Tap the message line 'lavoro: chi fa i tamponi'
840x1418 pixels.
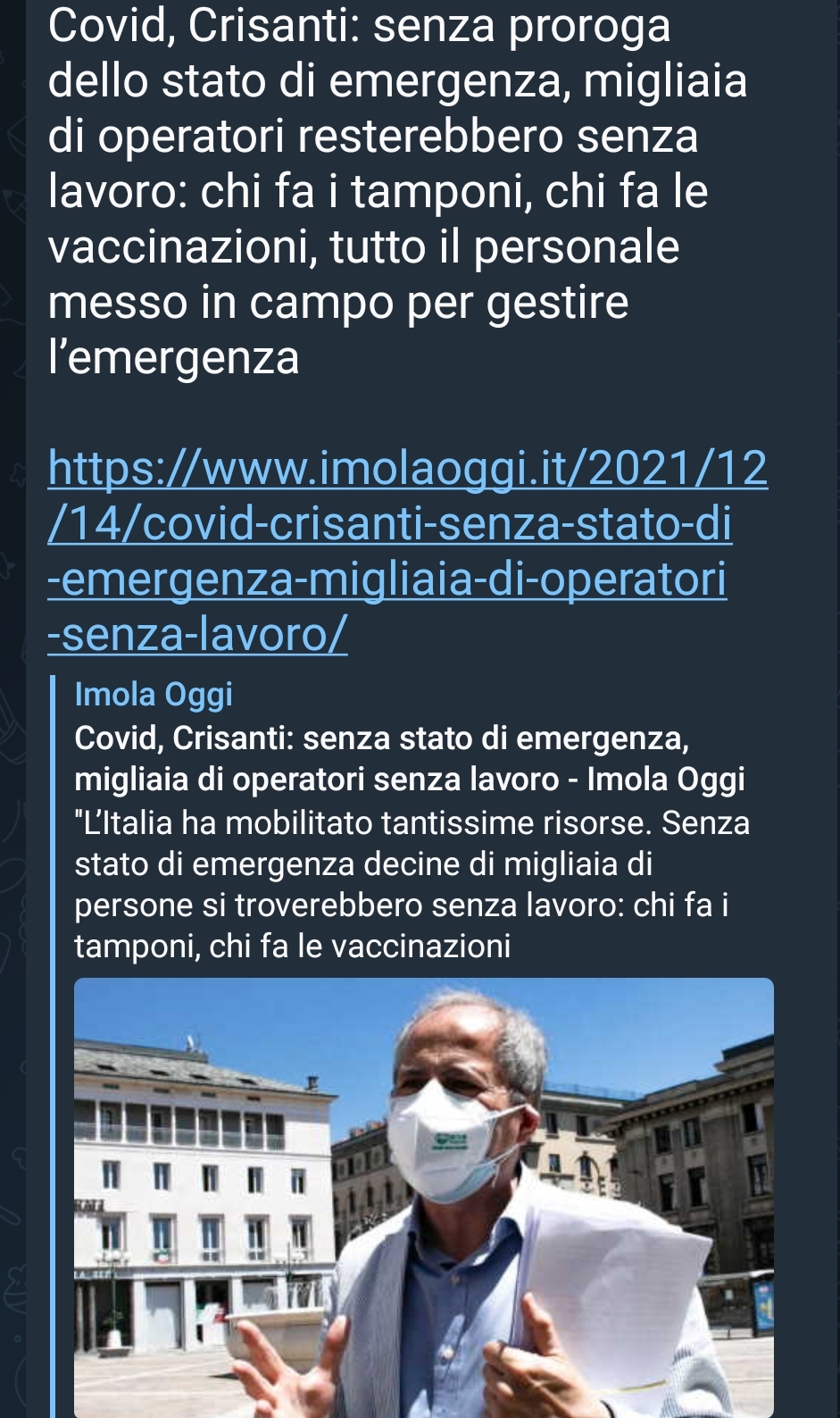click(378, 192)
